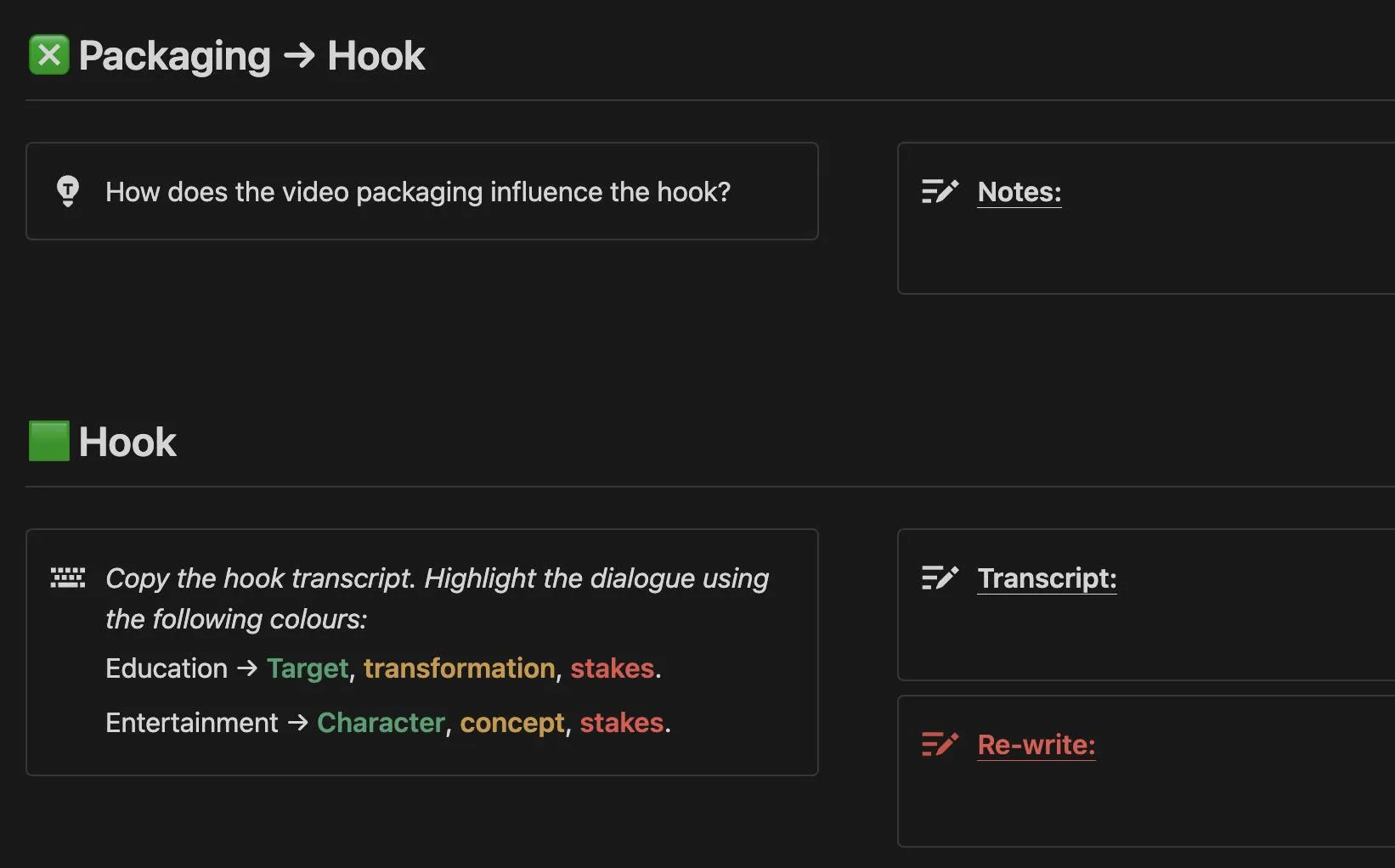The image size is (1395, 868).
Task: Click the yellow word 'concept'
Action: tap(511, 723)
